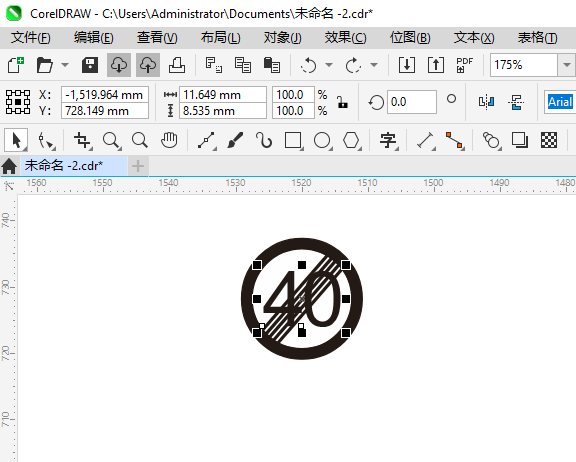Select the Freehand line tool
This screenshot has height=462, width=576.
pyautogui.click(x=206, y=141)
